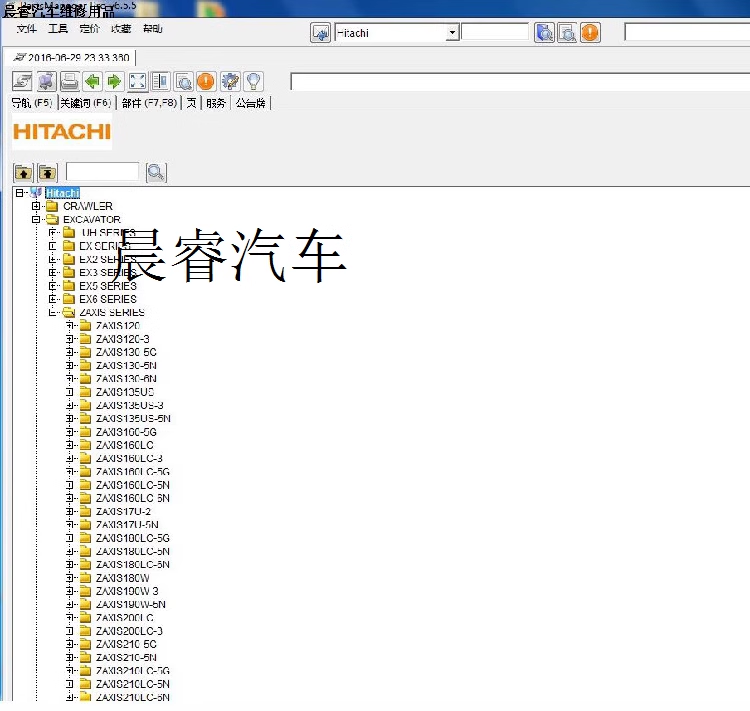Screen dimensions: 750x711
Task: Click the top right search field
Action: tap(687, 33)
